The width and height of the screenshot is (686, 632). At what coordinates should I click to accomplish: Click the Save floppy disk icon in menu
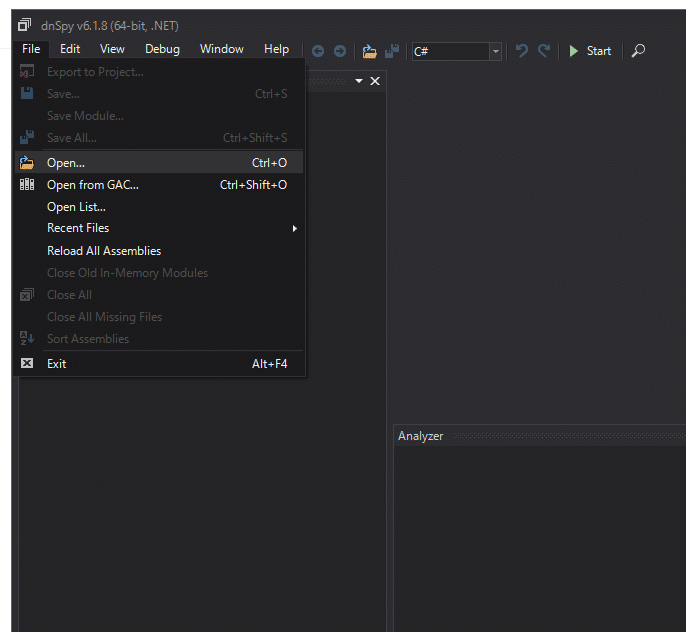pyautogui.click(x=27, y=93)
